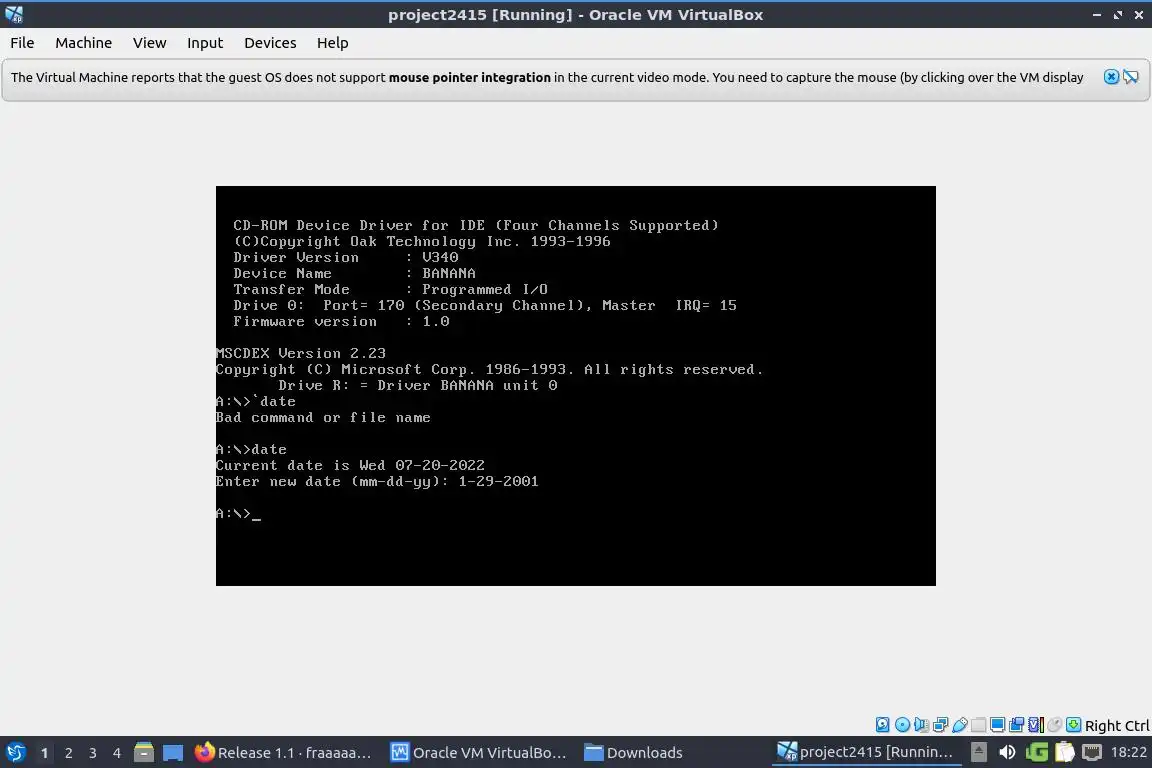Click the hard disk activity status icon
1152x768 pixels.
click(x=882, y=725)
